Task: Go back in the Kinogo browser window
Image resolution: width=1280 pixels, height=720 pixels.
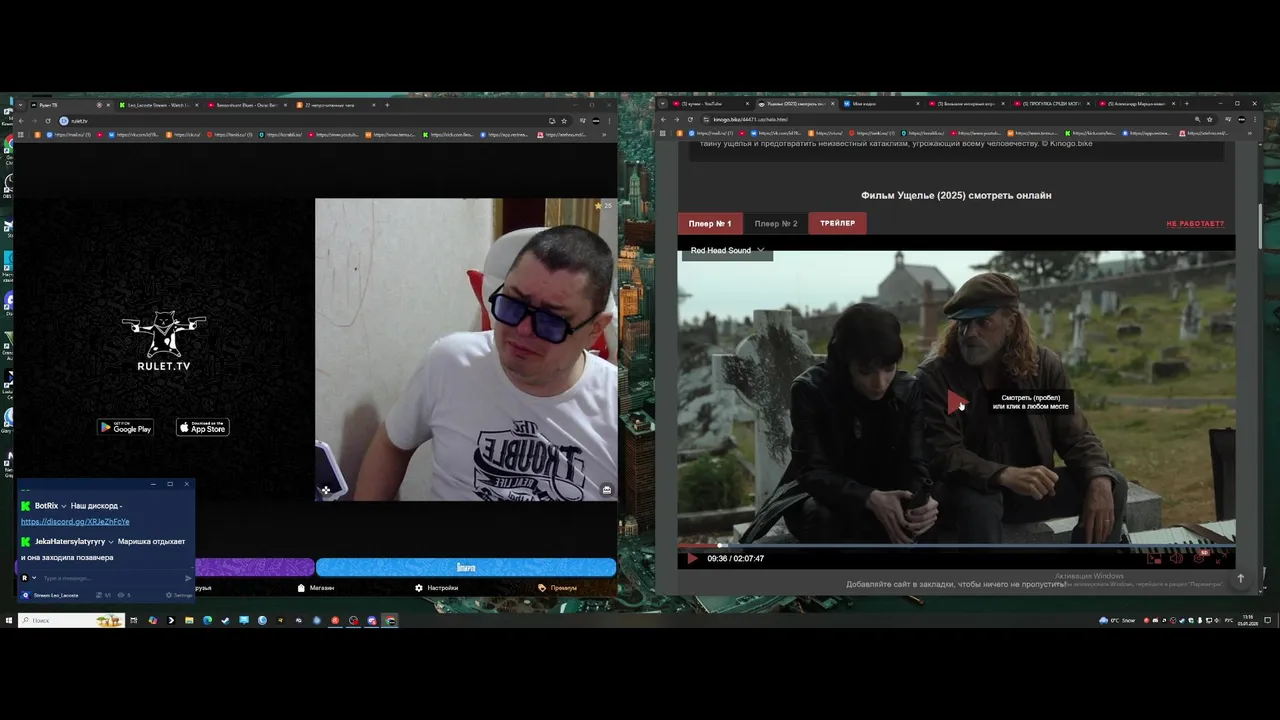Action: pyautogui.click(x=662, y=119)
